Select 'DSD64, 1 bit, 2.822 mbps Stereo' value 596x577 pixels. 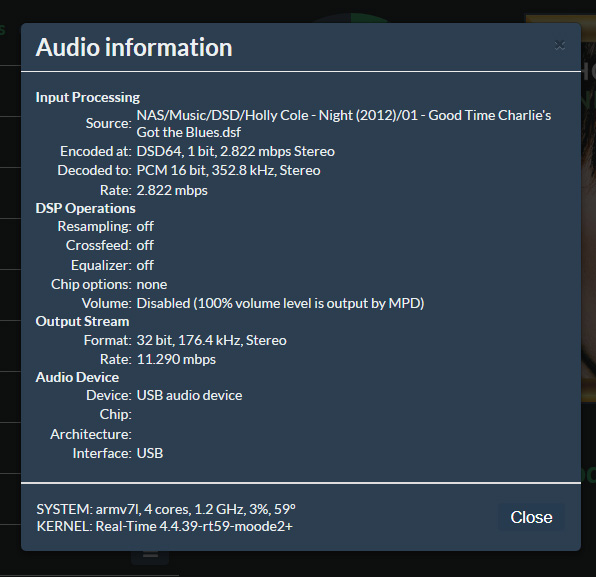(x=235, y=151)
